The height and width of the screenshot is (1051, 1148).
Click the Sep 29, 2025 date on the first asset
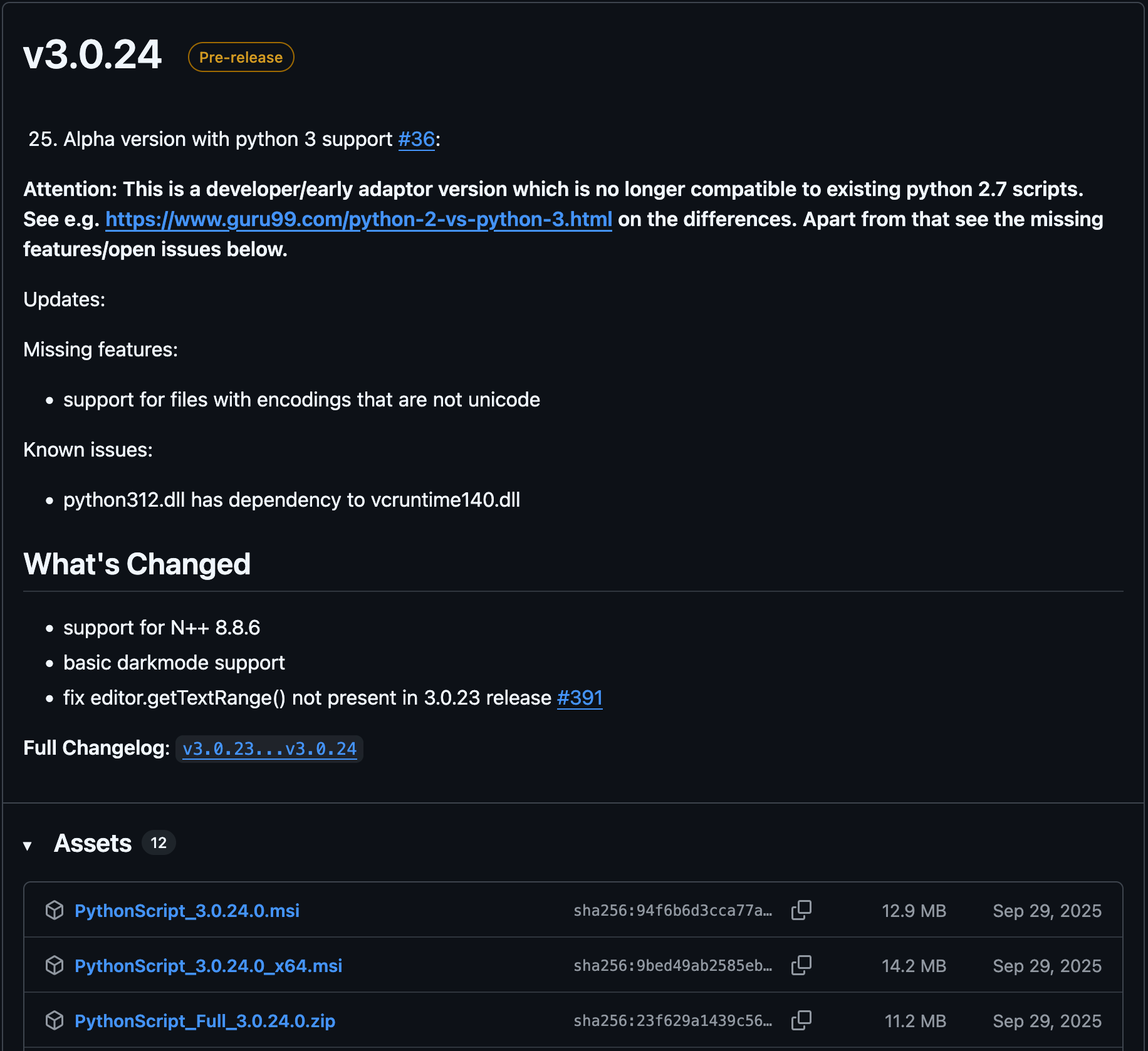[x=1047, y=909]
